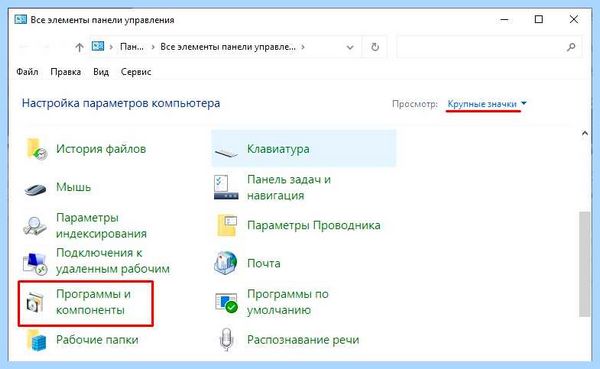
Task: Expand chevron after the 'Пан...' breadcrumb
Action: point(153,47)
